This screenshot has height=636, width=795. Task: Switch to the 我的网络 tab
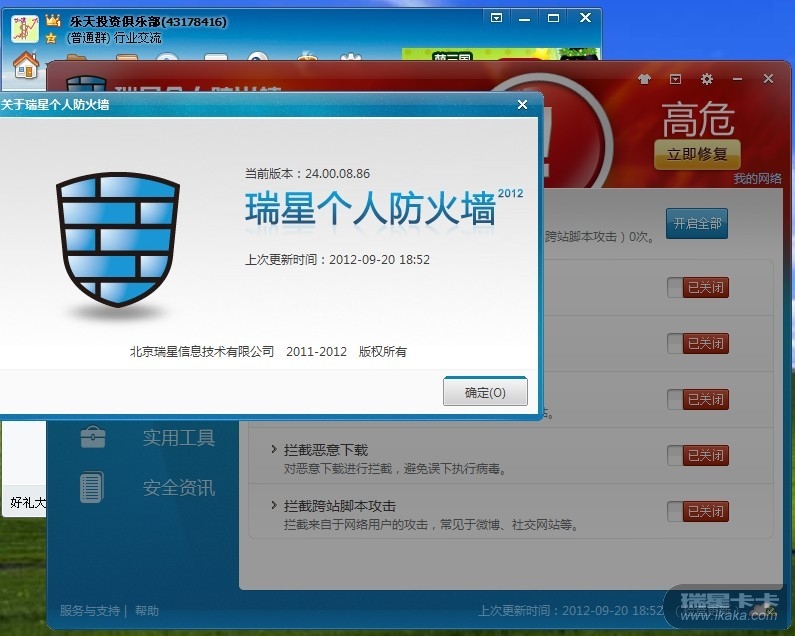[x=757, y=179]
